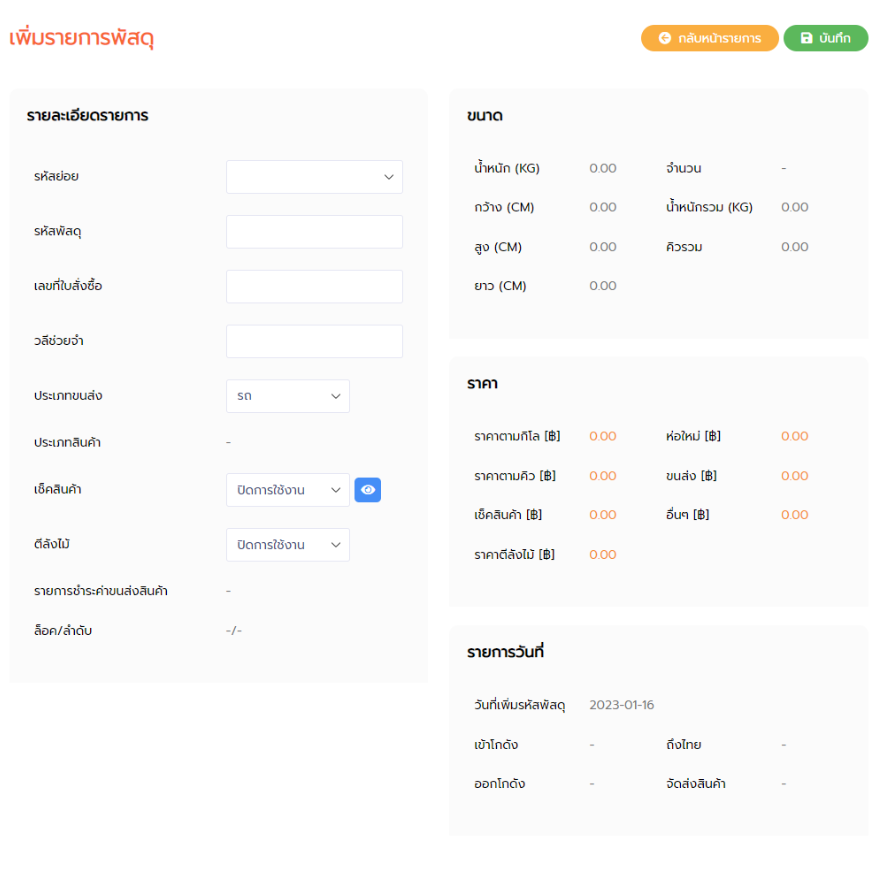Open the ประเภทขนส่ง dropdown showing รถ
Screen dimensions: 881x878
[288, 396]
